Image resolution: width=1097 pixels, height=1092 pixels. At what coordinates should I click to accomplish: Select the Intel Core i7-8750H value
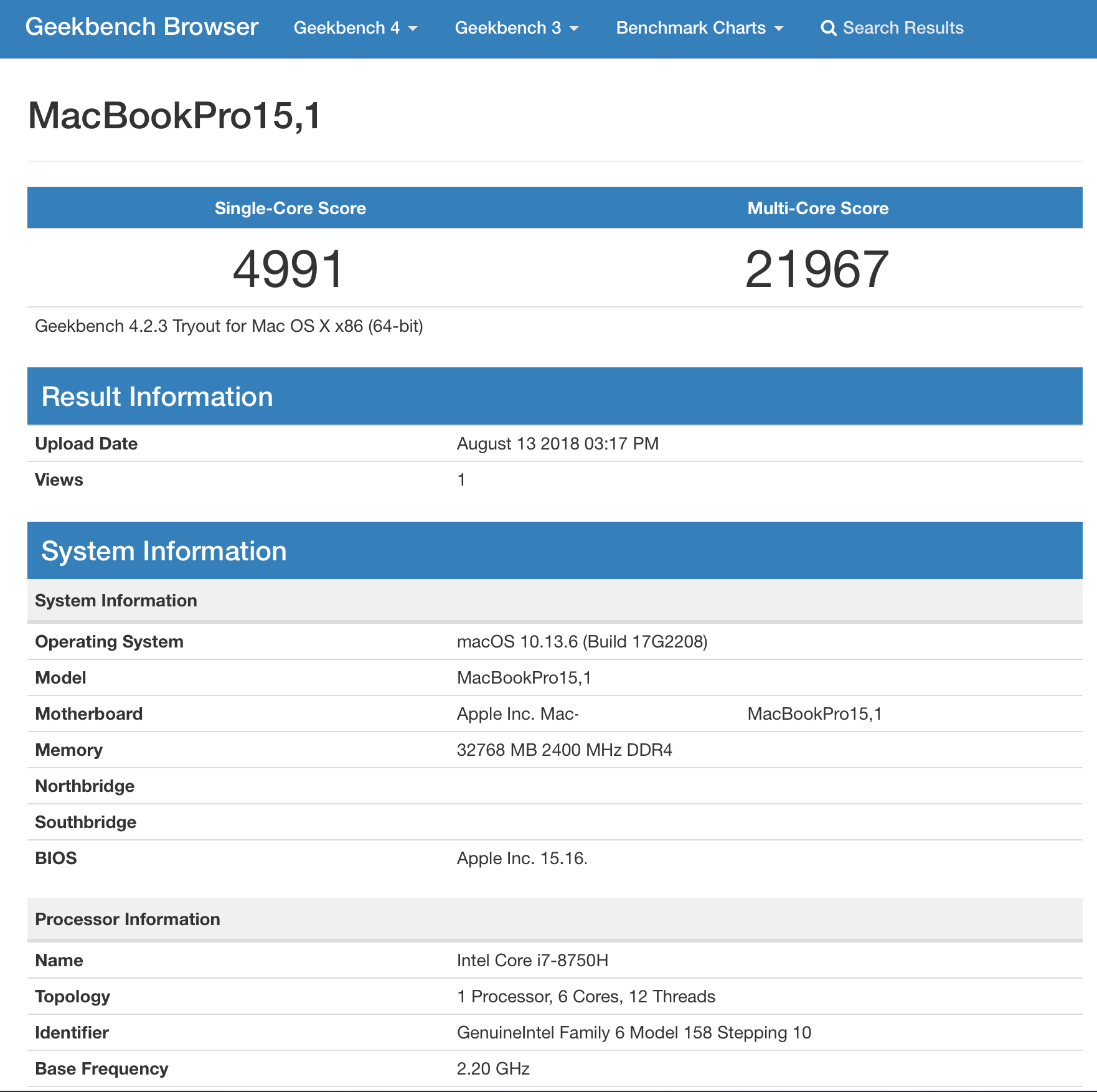(533, 960)
